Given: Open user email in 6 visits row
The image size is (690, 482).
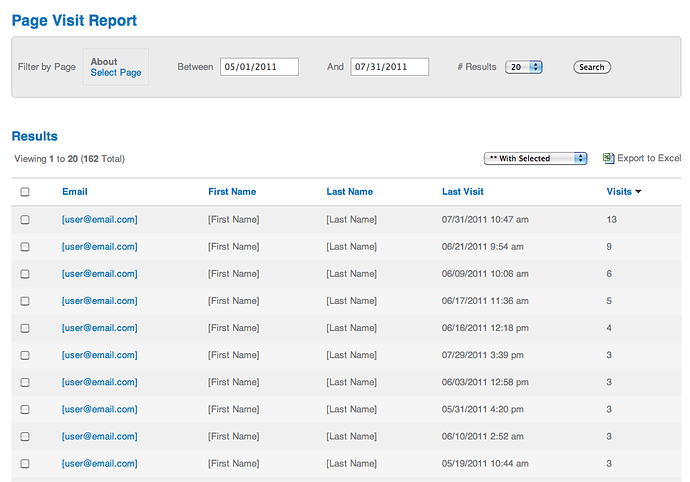Looking at the screenshot, I should (99, 274).
